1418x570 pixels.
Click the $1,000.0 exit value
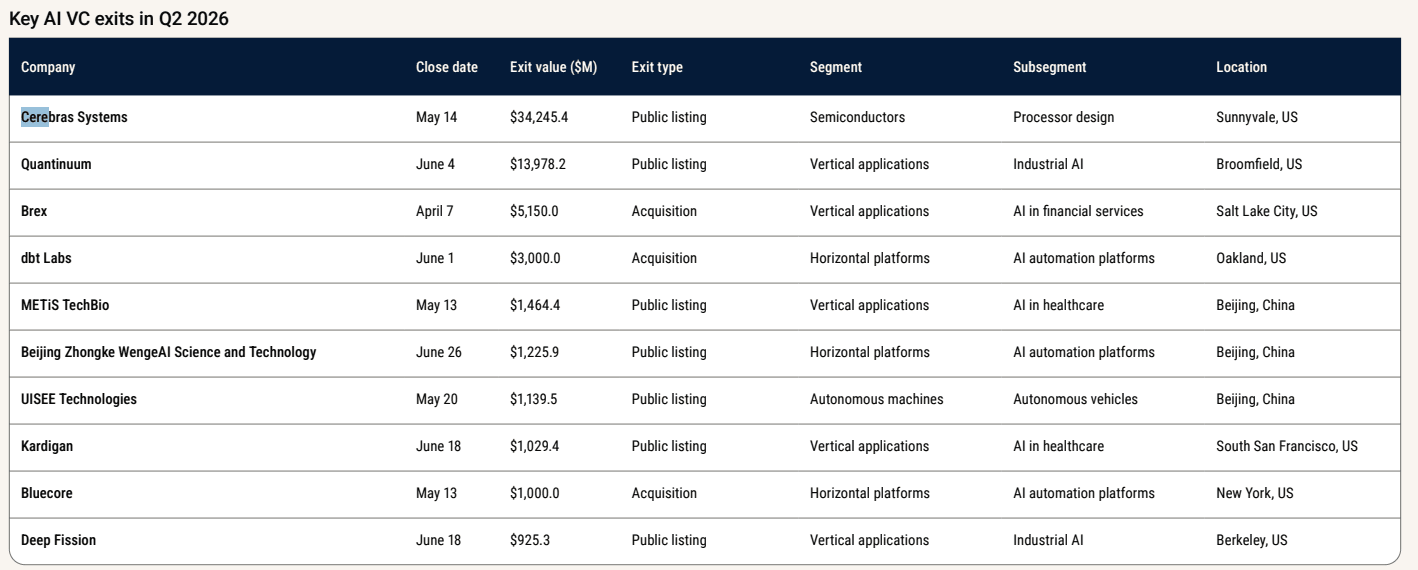[534, 493]
